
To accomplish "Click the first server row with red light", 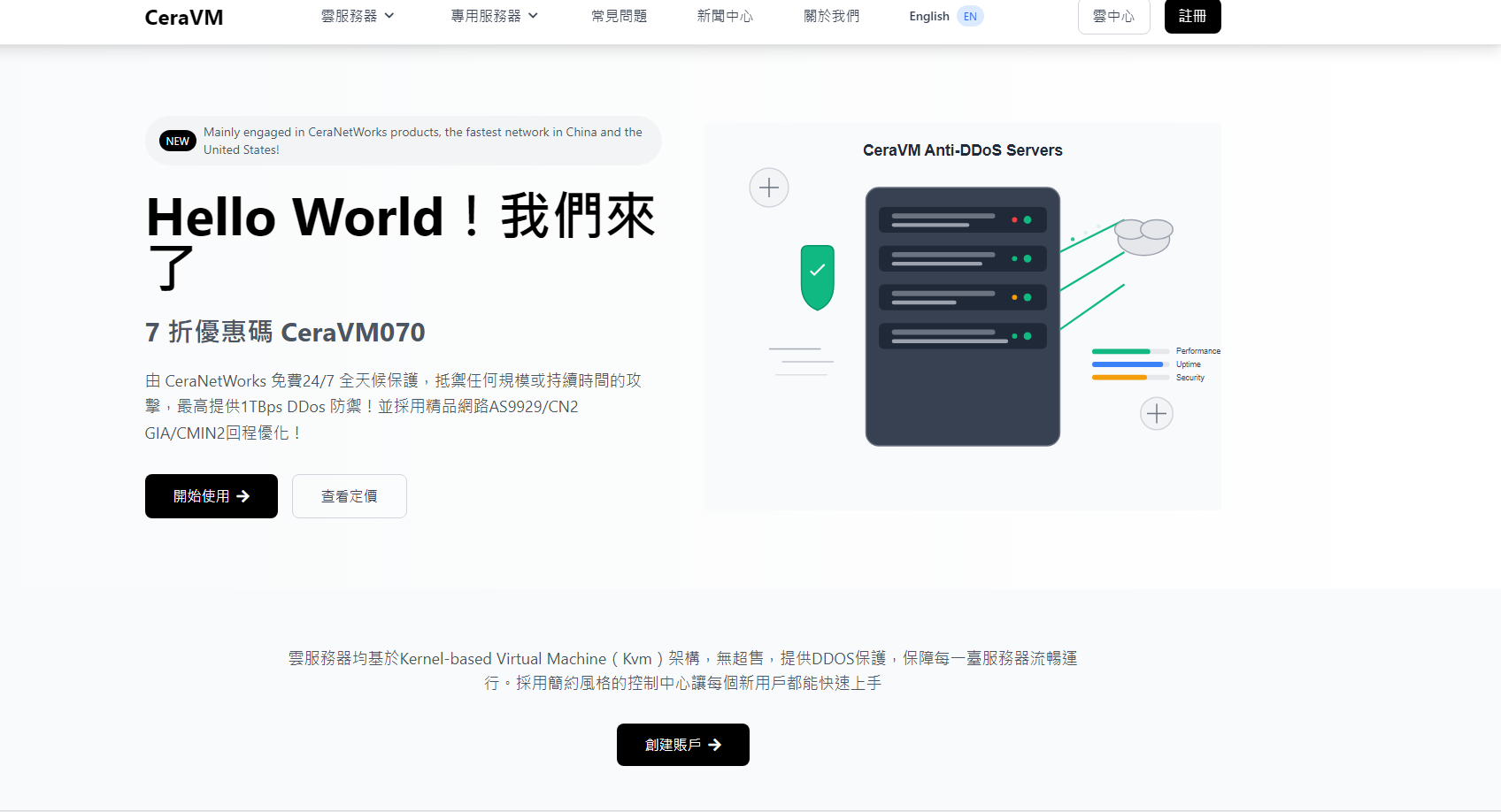I will click(963, 219).
